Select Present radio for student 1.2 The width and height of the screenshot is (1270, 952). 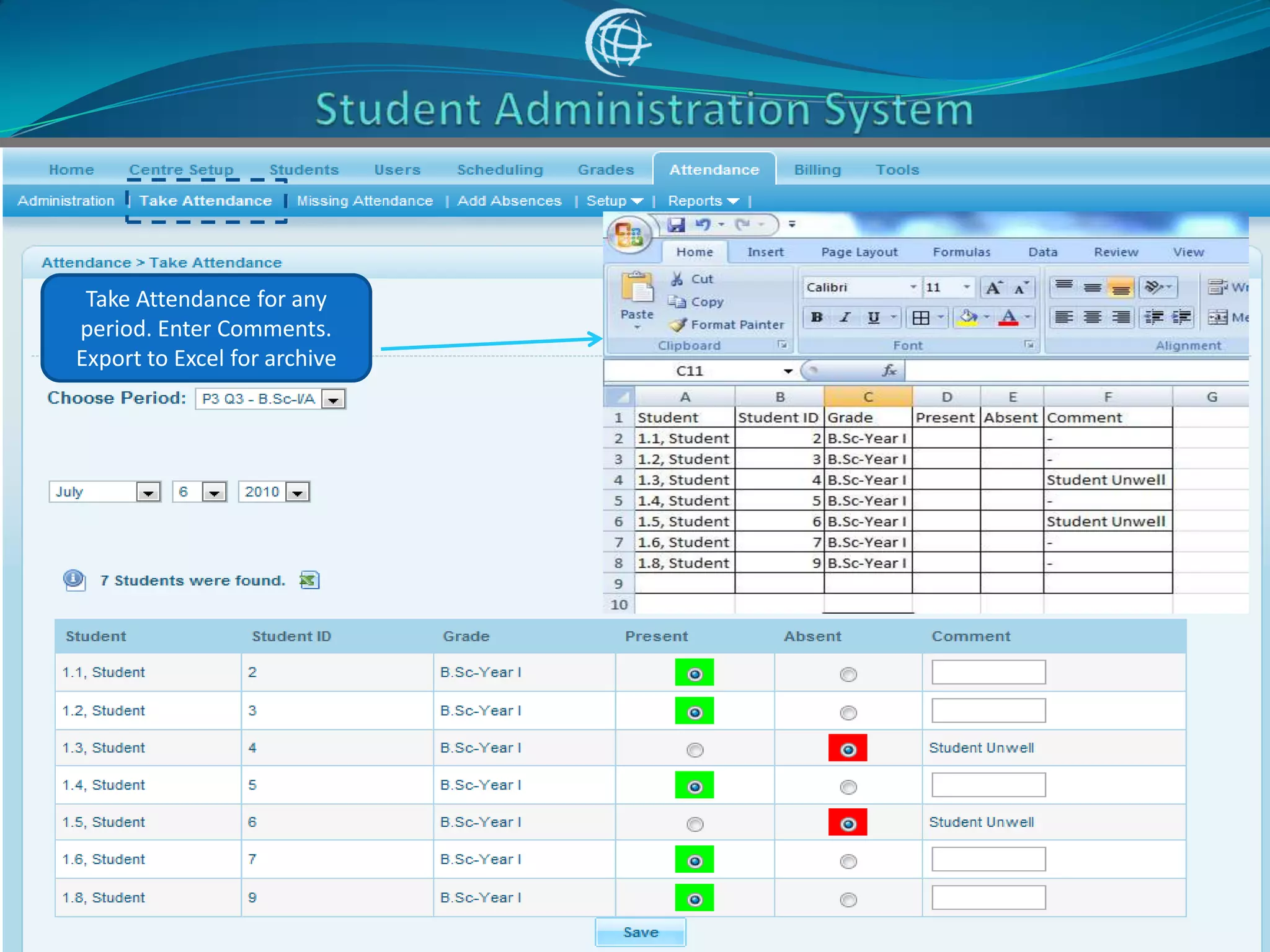(695, 712)
